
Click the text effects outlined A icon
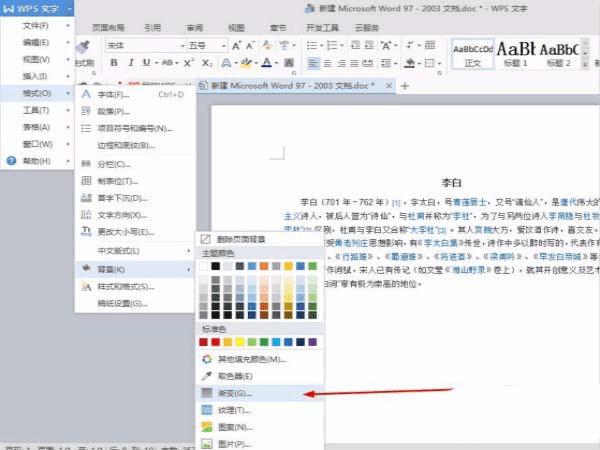point(227,63)
